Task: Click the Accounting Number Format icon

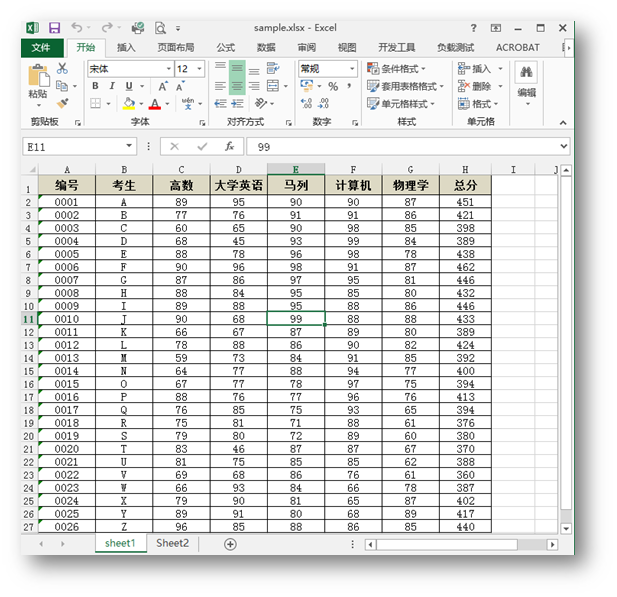Action: click(307, 85)
